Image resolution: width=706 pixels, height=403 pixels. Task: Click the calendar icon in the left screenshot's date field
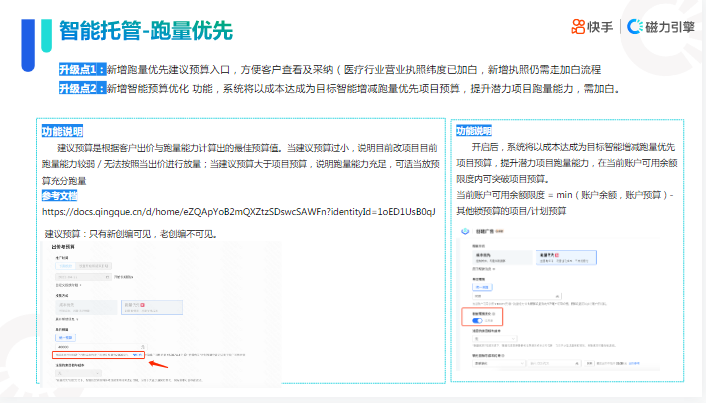[107, 277]
